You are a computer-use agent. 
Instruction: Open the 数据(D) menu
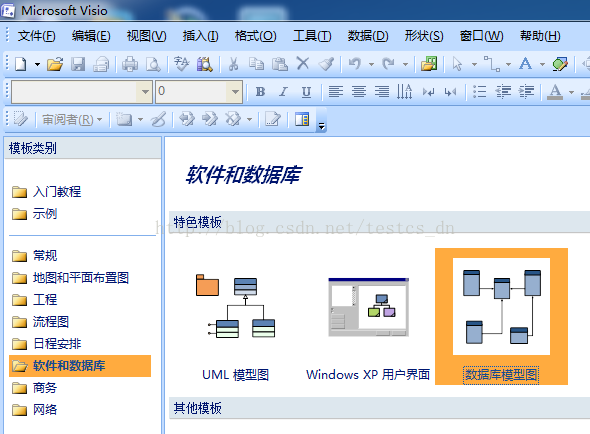click(x=368, y=36)
